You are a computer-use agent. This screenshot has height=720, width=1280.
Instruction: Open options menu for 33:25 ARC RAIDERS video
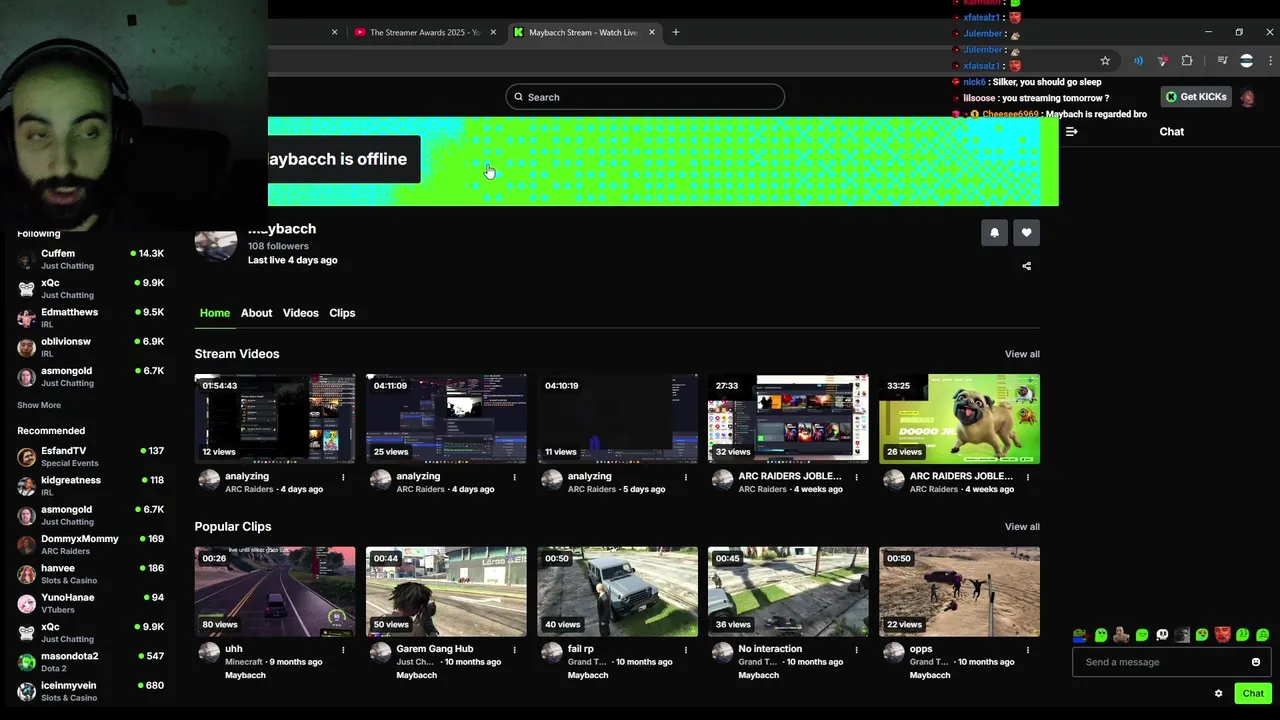pos(1027,477)
